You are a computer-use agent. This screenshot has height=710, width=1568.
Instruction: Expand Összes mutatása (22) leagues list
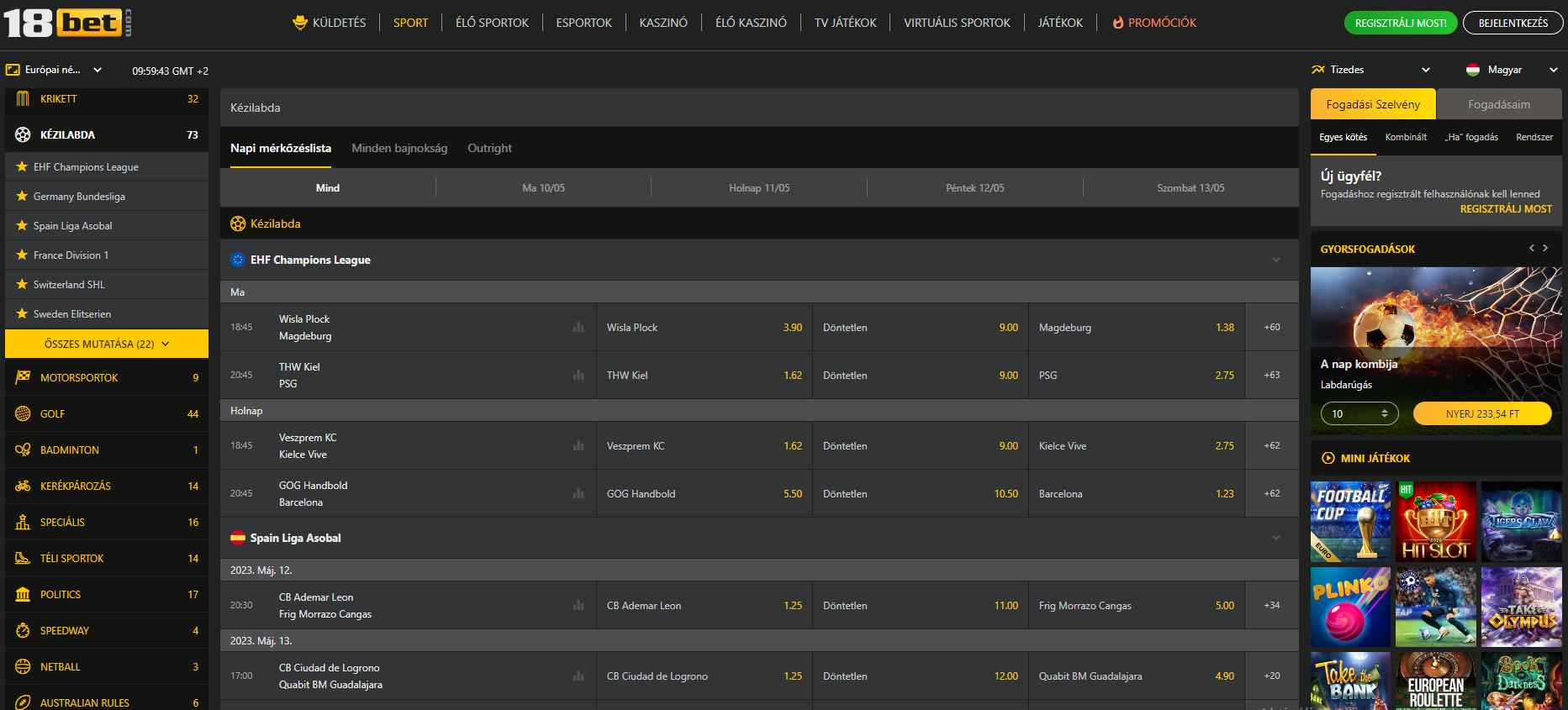pos(107,344)
